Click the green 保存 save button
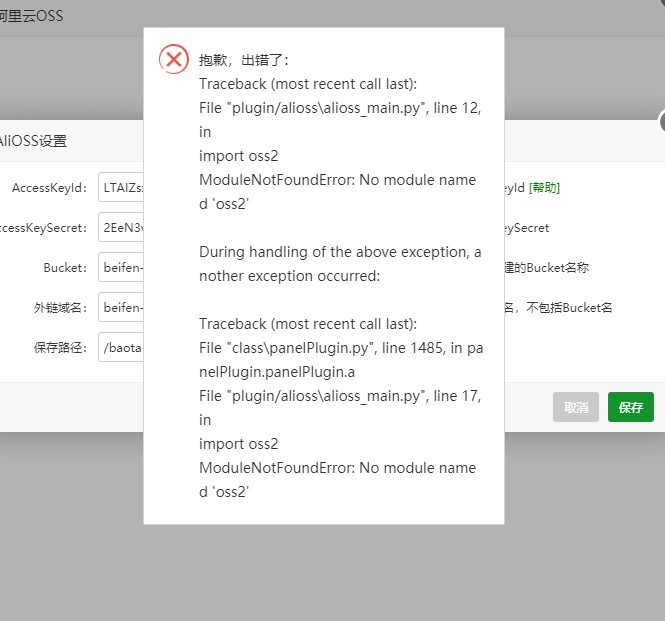Image resolution: width=665 pixels, height=621 pixels. click(x=631, y=407)
